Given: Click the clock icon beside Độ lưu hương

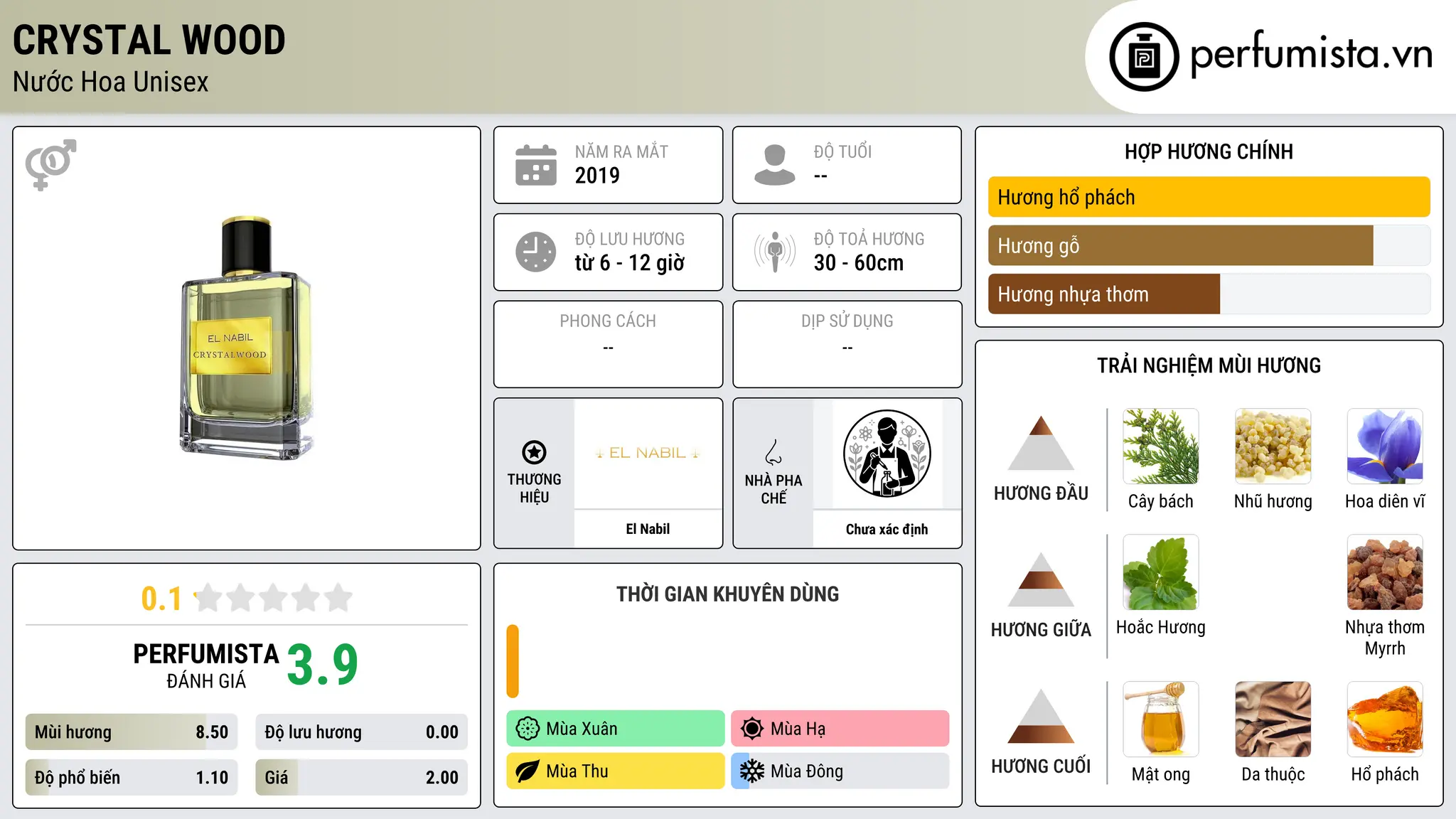Looking at the screenshot, I should [x=536, y=252].
